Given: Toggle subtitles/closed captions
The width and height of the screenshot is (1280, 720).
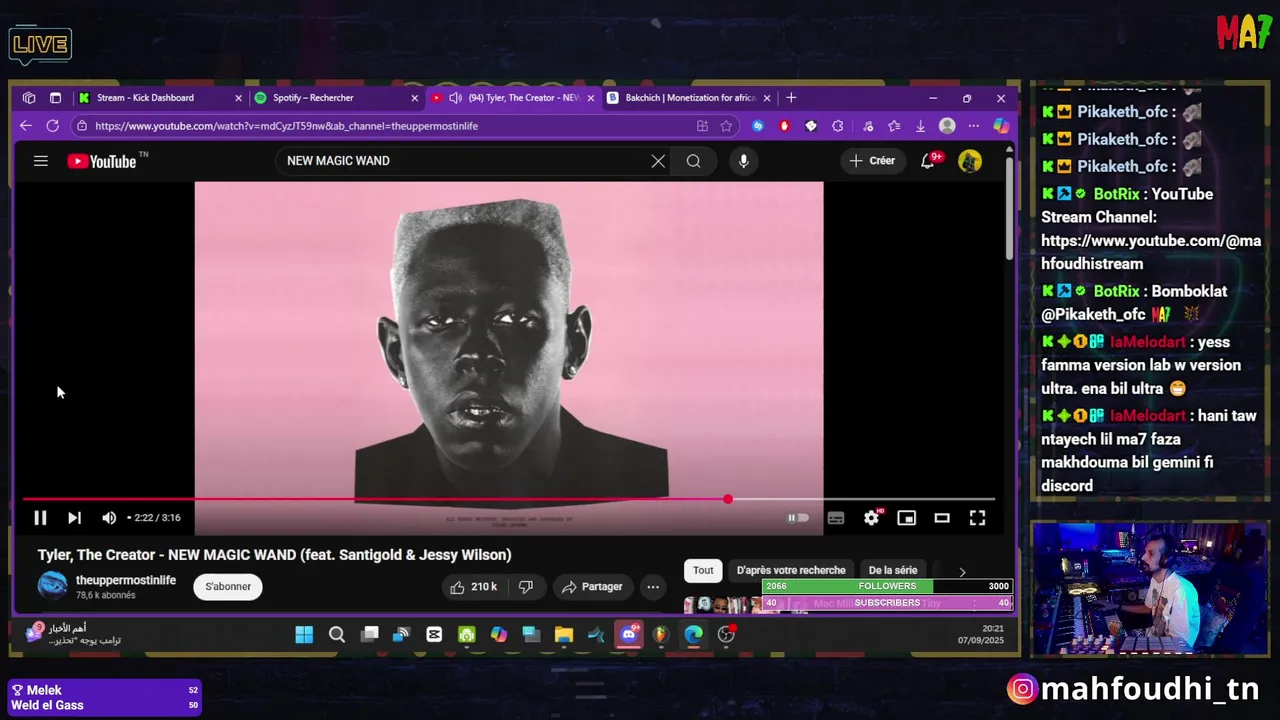Looking at the screenshot, I should 836,518.
